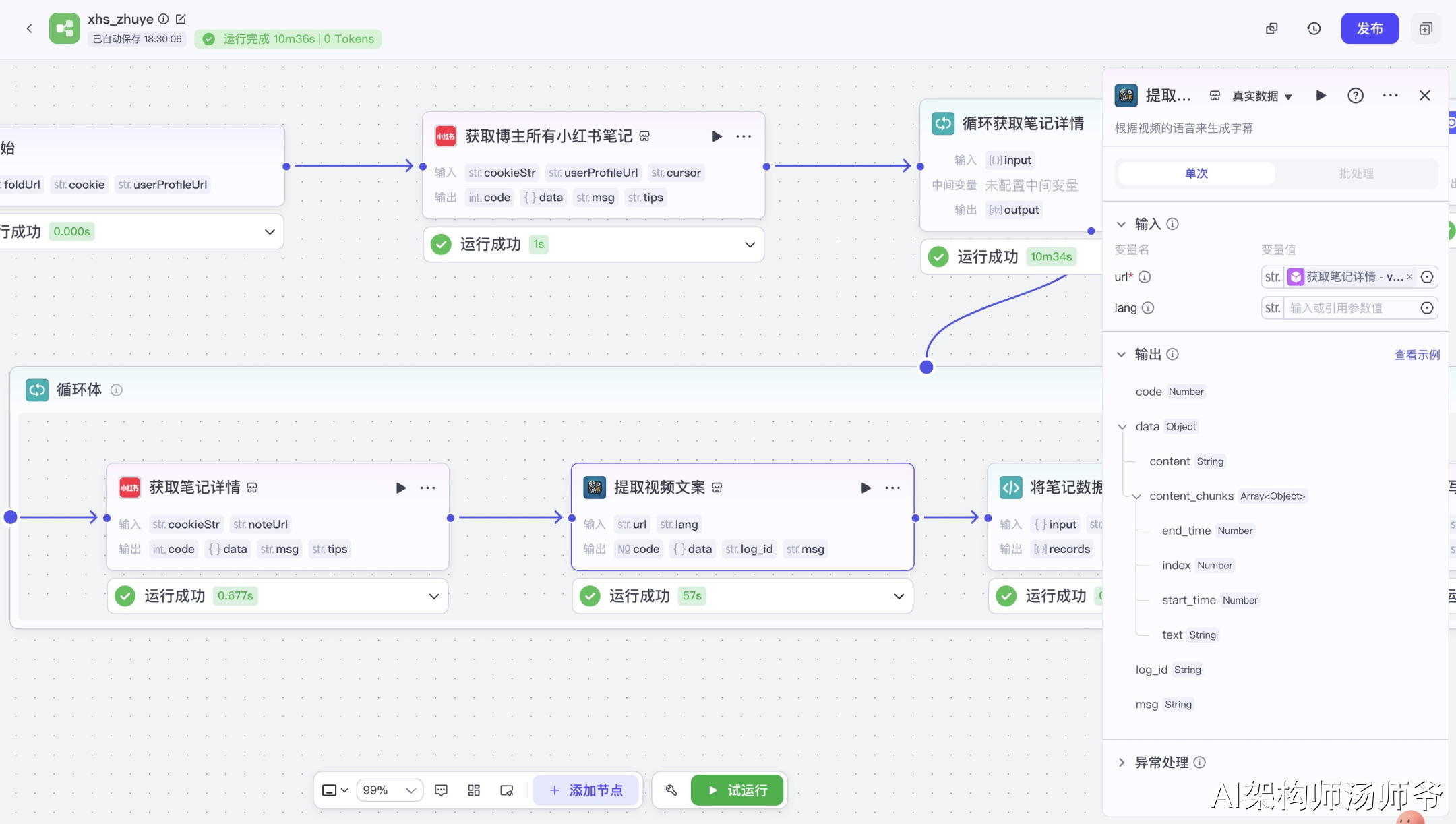The height and width of the screenshot is (824, 1456).
Task: Open the run history clock icon
Action: 1314,28
